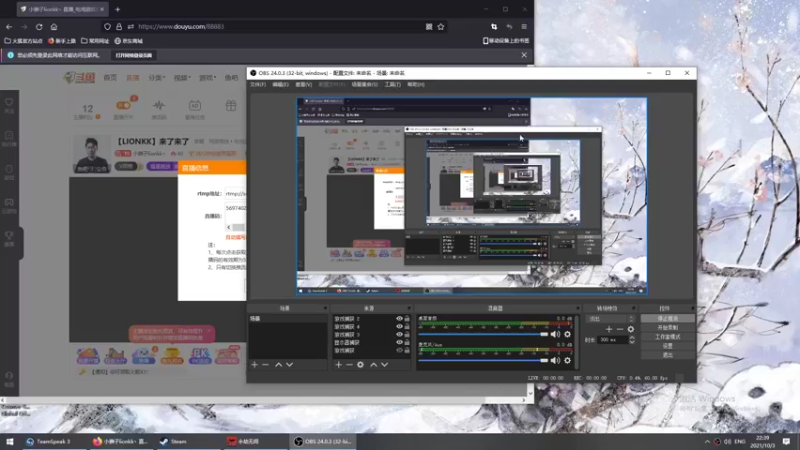Open the 帮助(H) menu in OBS

[x=416, y=85]
